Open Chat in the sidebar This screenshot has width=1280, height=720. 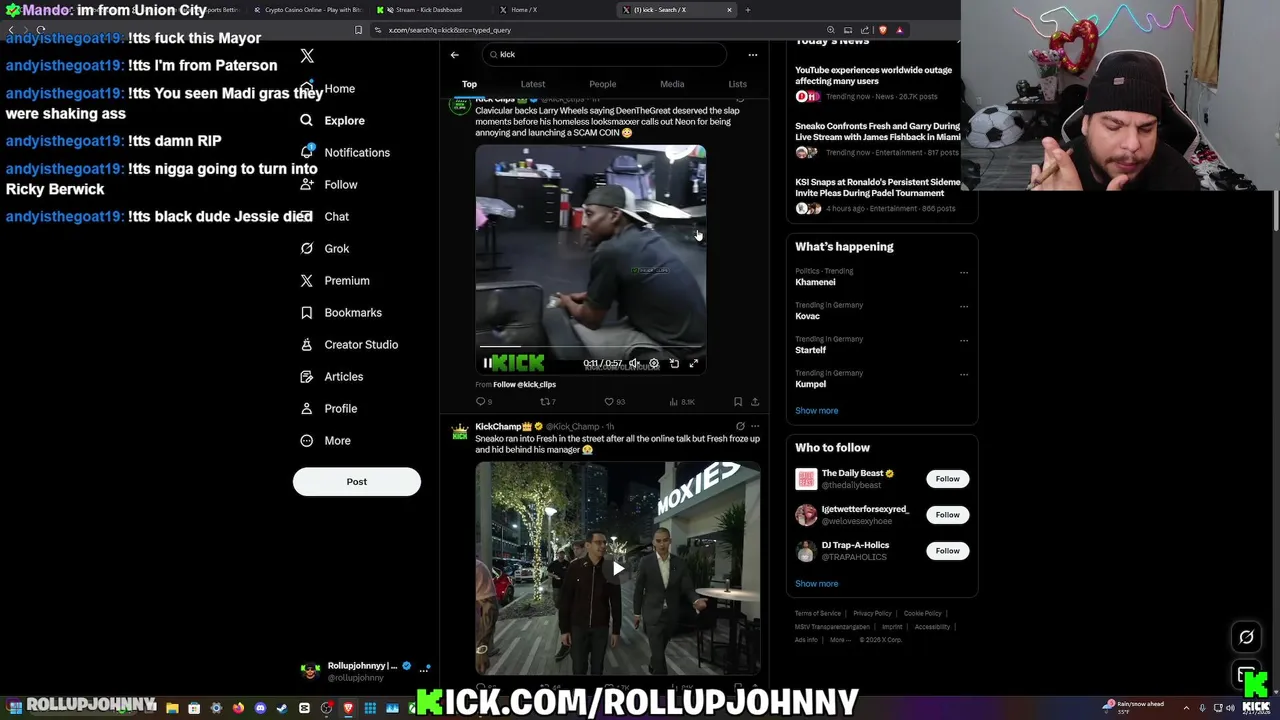click(x=325, y=216)
